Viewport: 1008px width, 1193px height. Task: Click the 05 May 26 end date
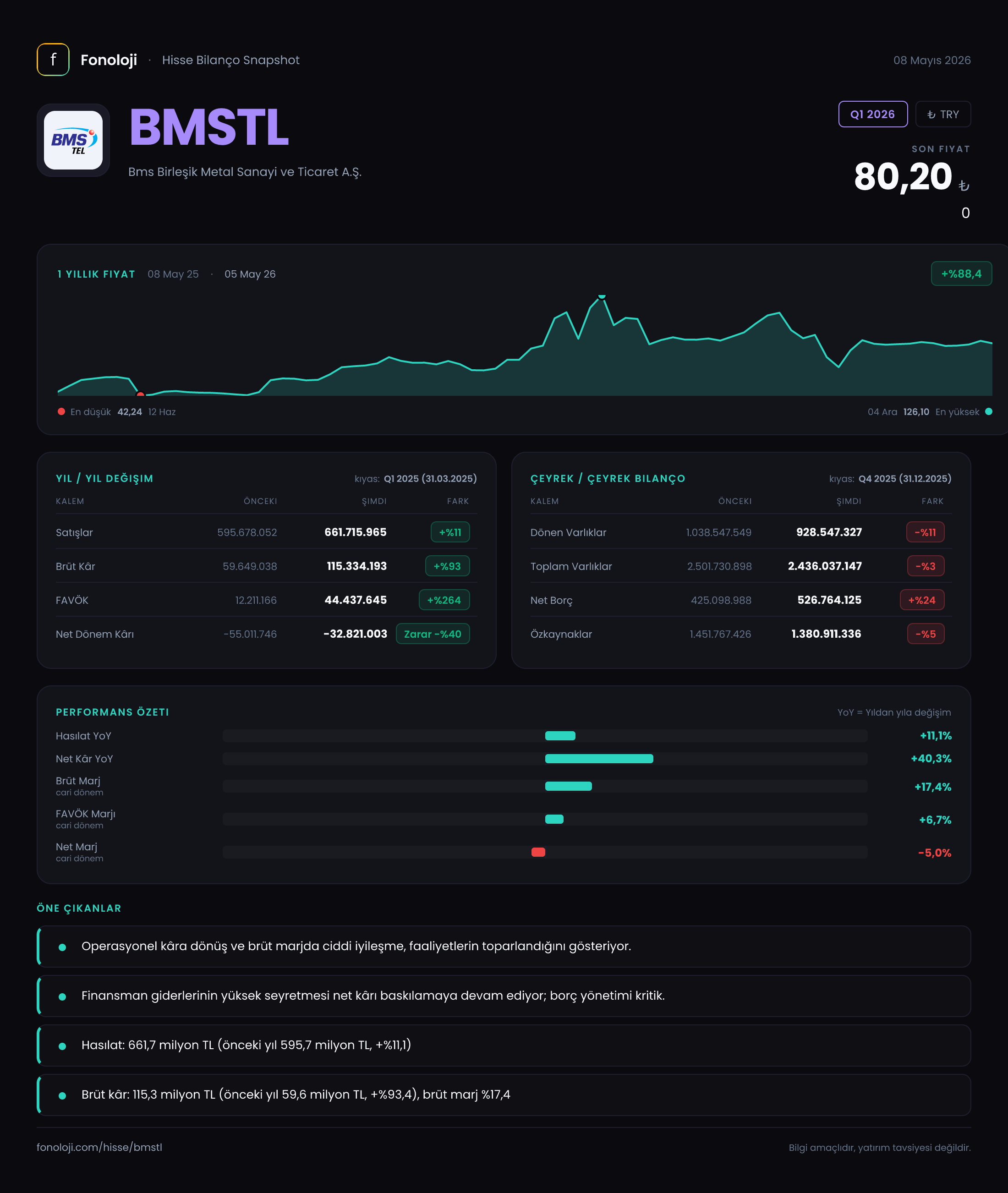pyautogui.click(x=250, y=274)
